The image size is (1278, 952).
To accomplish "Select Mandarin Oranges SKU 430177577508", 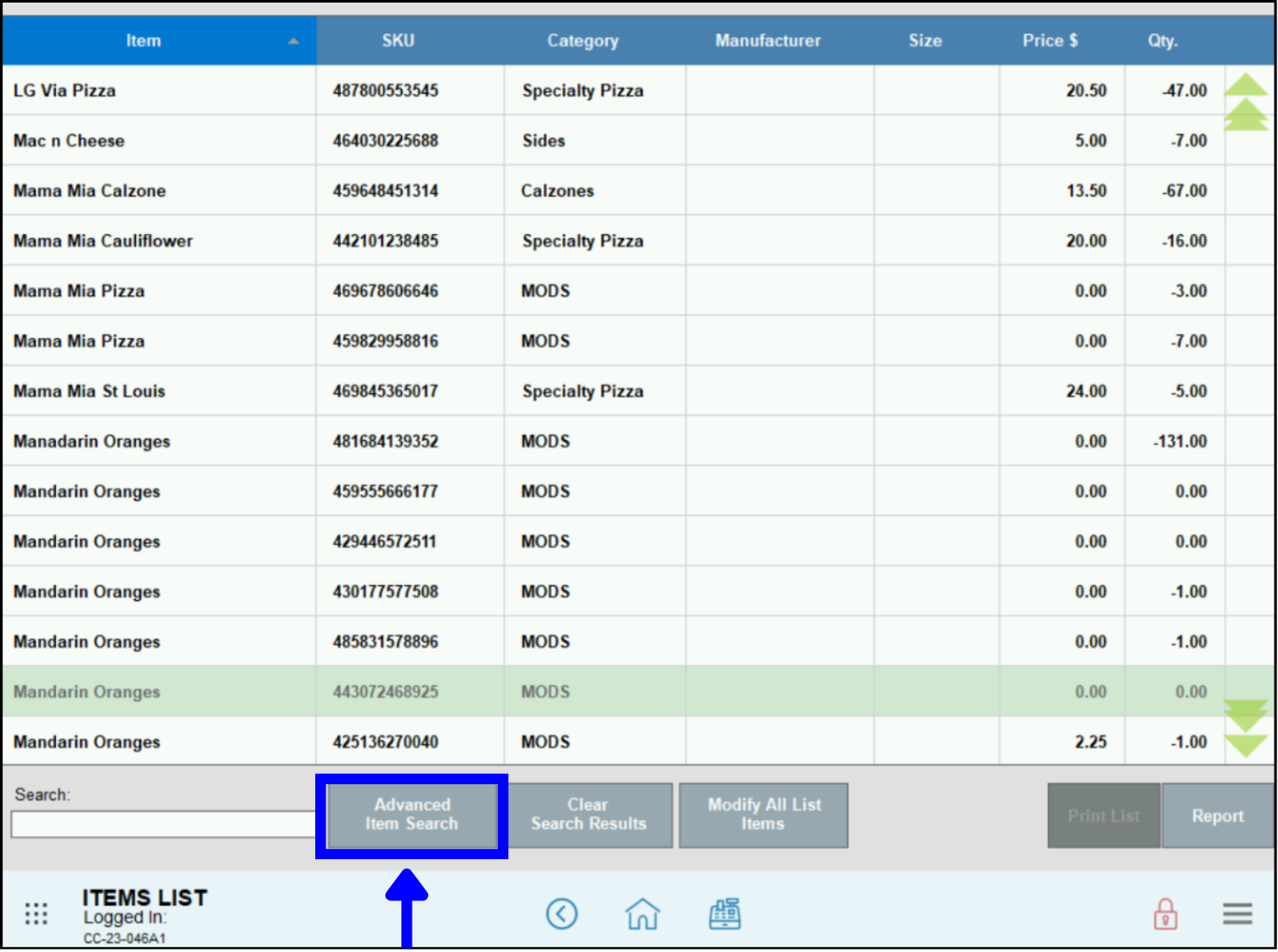I will [613, 591].
